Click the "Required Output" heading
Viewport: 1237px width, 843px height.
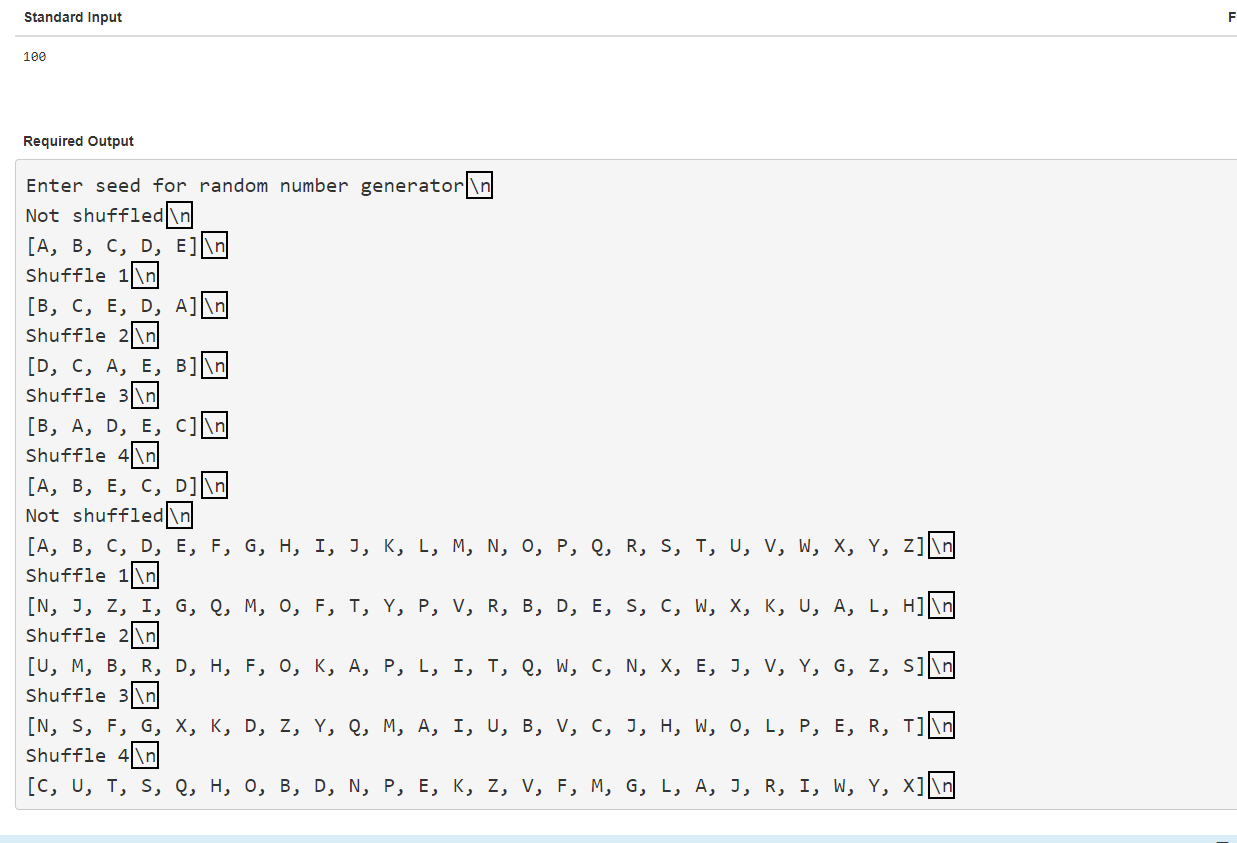[78, 141]
